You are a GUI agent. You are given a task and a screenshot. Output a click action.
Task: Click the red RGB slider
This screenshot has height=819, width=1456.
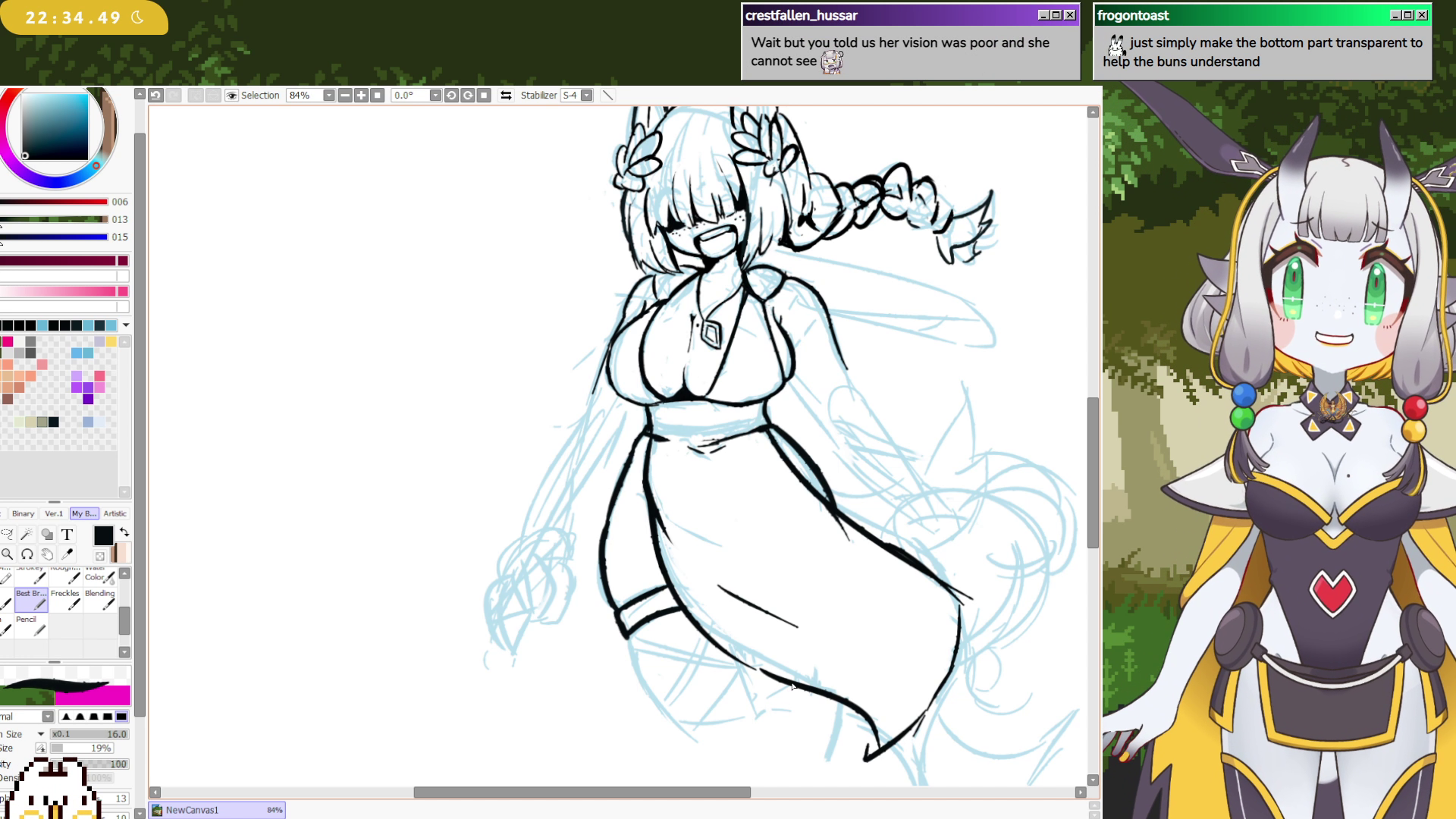point(53,202)
